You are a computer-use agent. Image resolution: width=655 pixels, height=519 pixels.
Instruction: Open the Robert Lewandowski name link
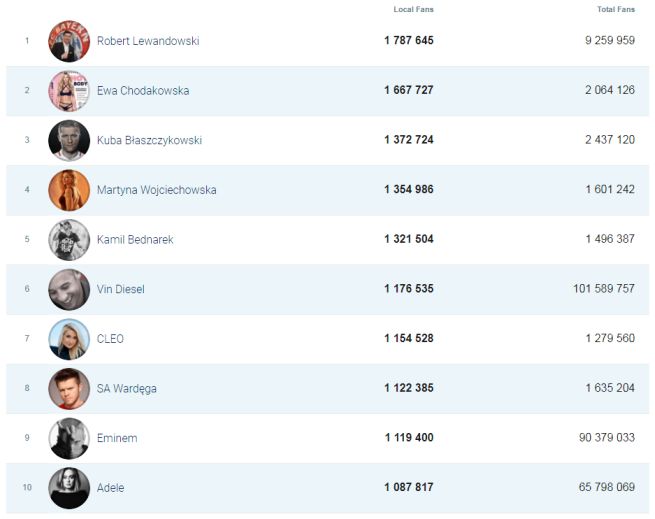click(147, 41)
